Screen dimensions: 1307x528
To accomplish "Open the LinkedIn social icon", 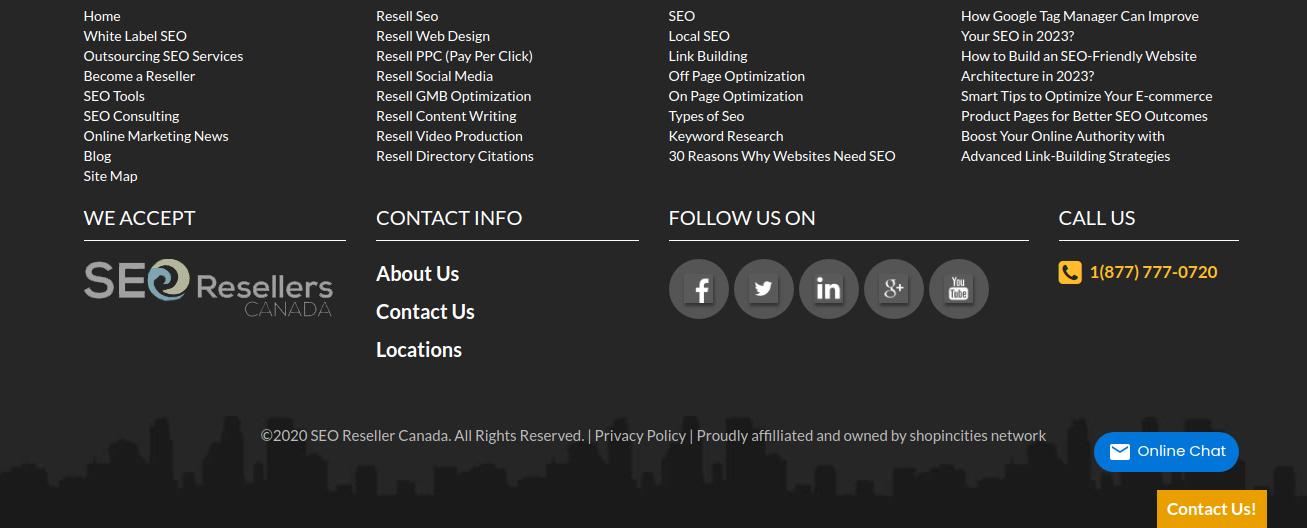I will (x=828, y=289).
